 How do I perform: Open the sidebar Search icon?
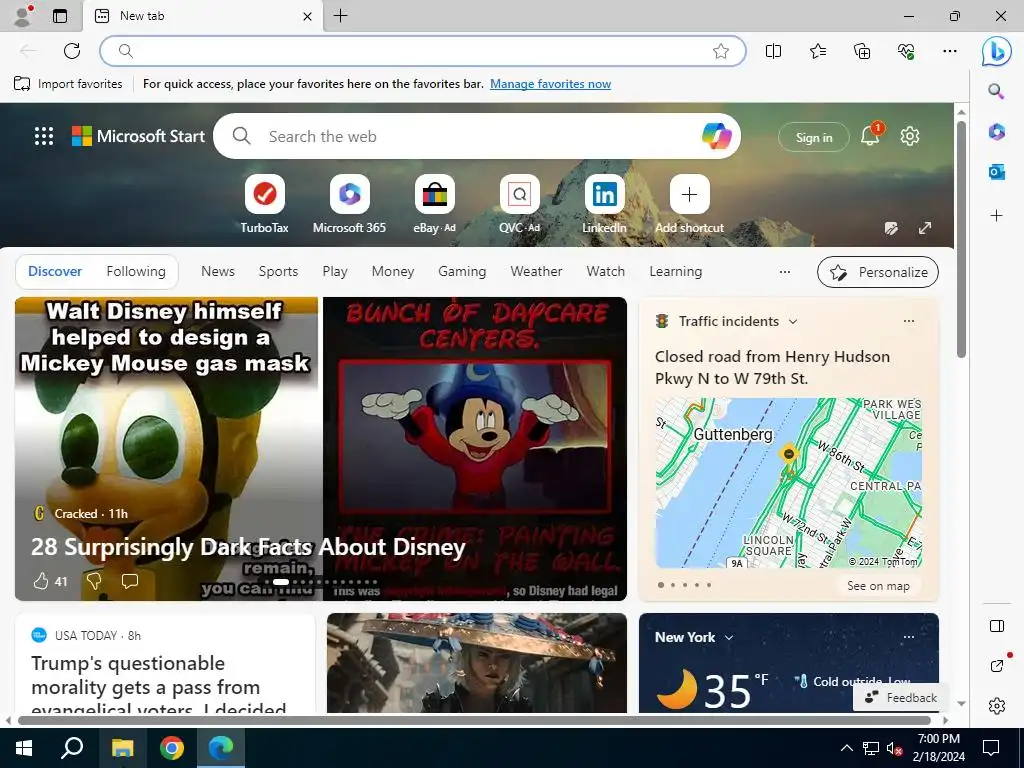point(996,91)
